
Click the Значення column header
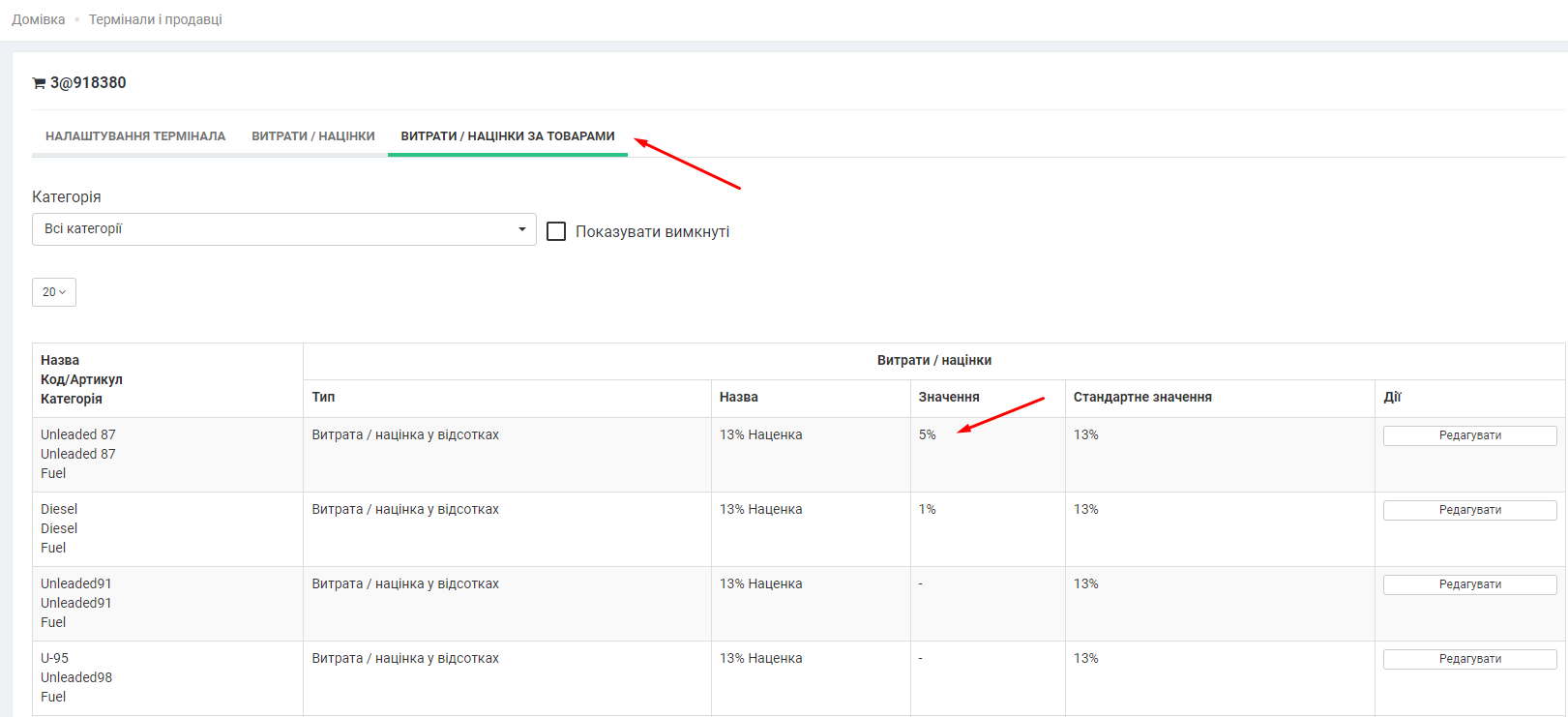coord(949,398)
